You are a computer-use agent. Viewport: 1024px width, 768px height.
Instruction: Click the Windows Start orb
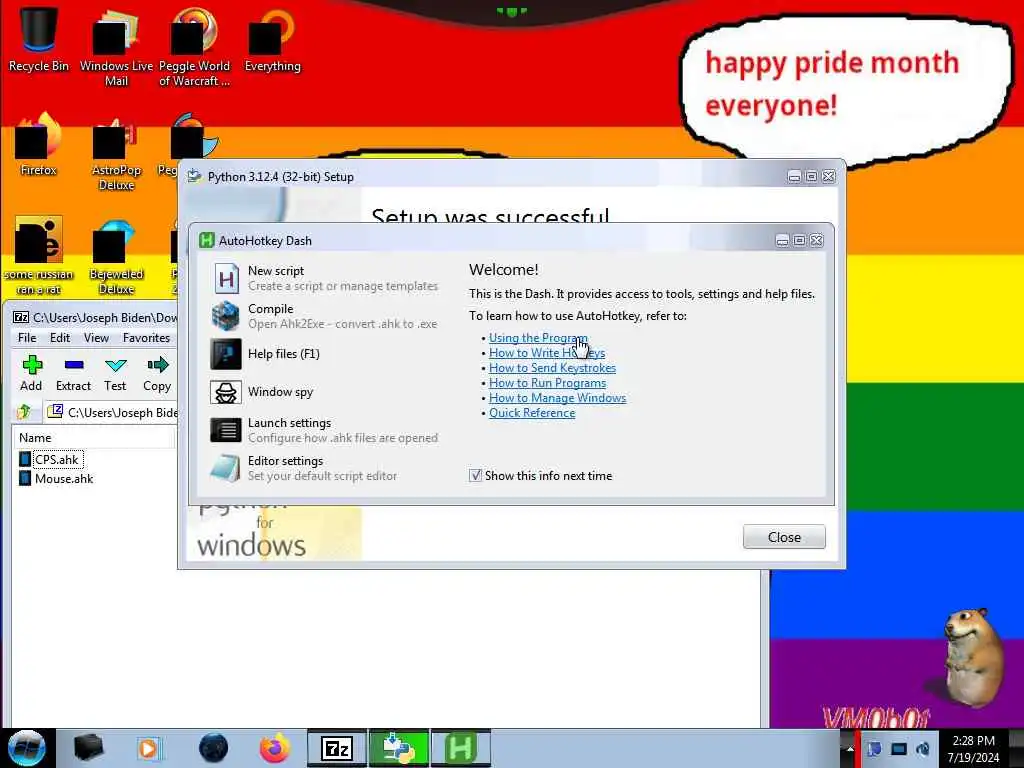tap(27, 748)
